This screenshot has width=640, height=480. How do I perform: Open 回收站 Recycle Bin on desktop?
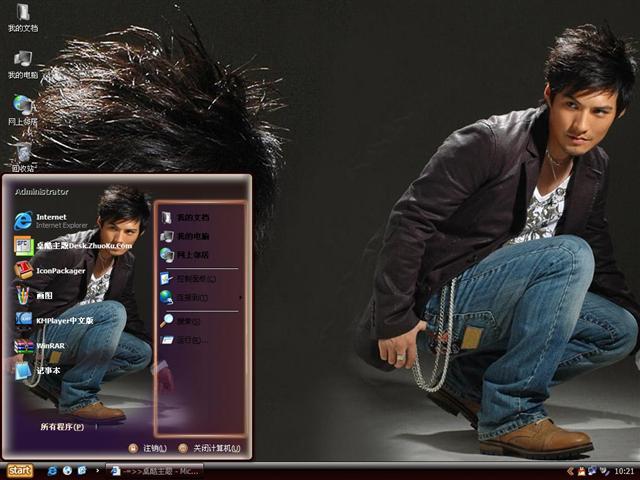pyautogui.click(x=22, y=155)
